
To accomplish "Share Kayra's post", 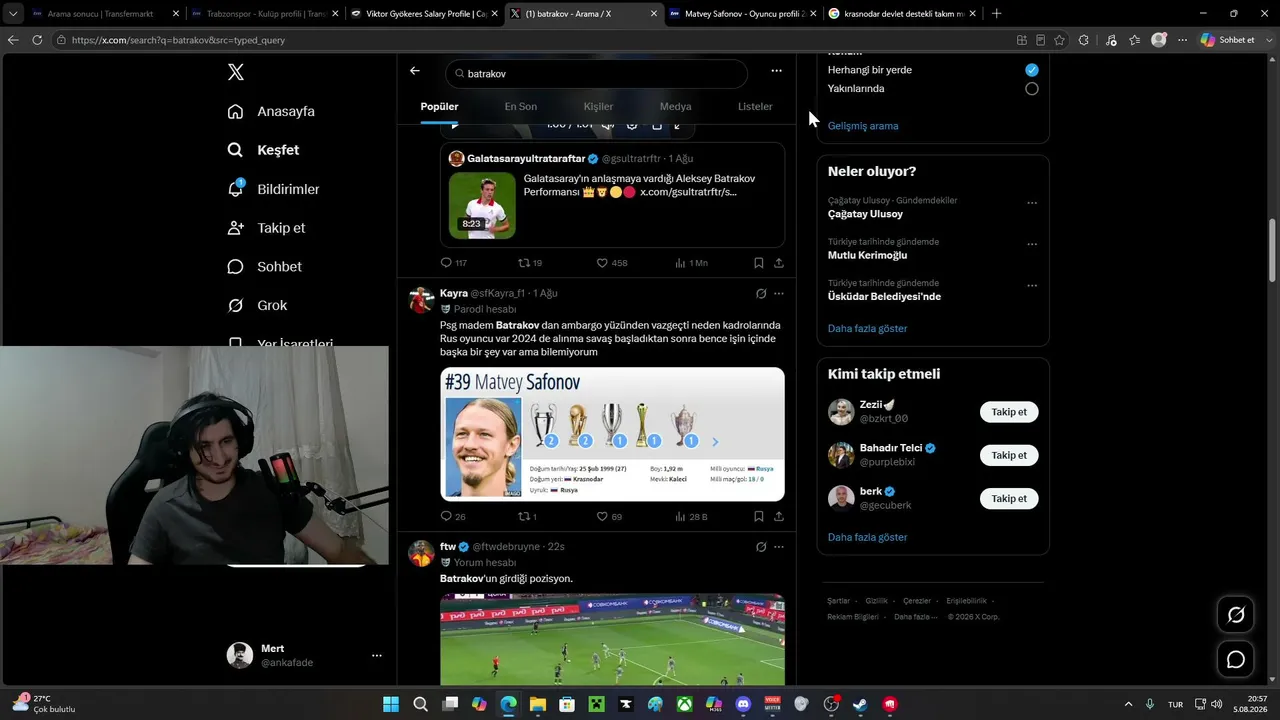I will point(779,517).
